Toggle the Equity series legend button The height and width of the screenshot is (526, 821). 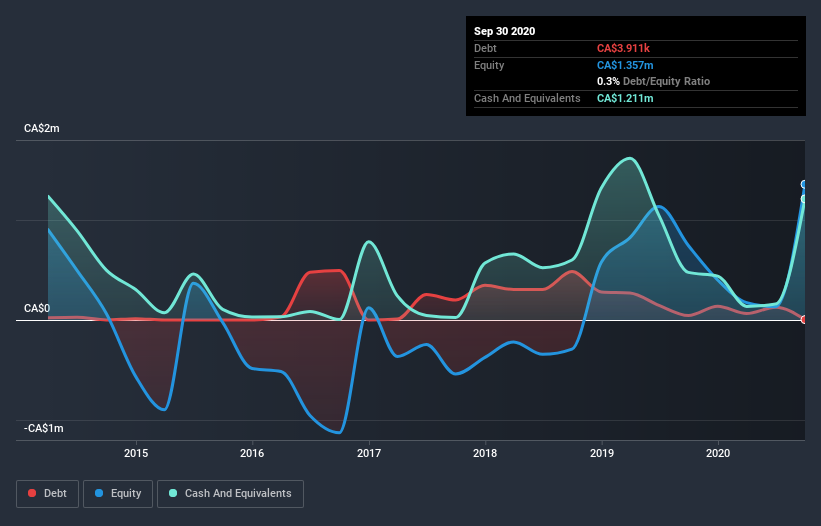tap(118, 494)
